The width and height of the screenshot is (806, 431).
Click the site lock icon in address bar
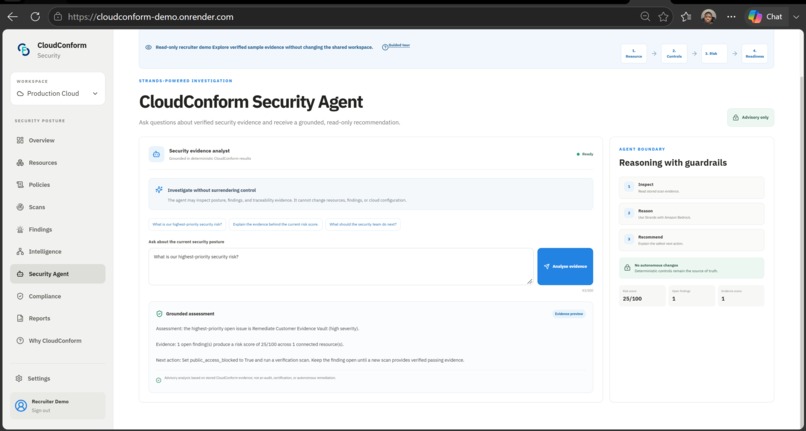coord(58,16)
